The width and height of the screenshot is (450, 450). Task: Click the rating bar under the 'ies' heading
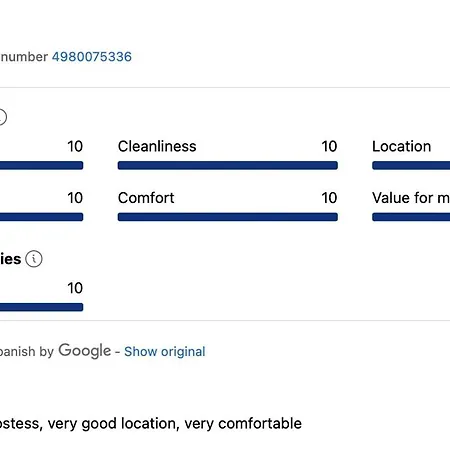click(x=41, y=307)
